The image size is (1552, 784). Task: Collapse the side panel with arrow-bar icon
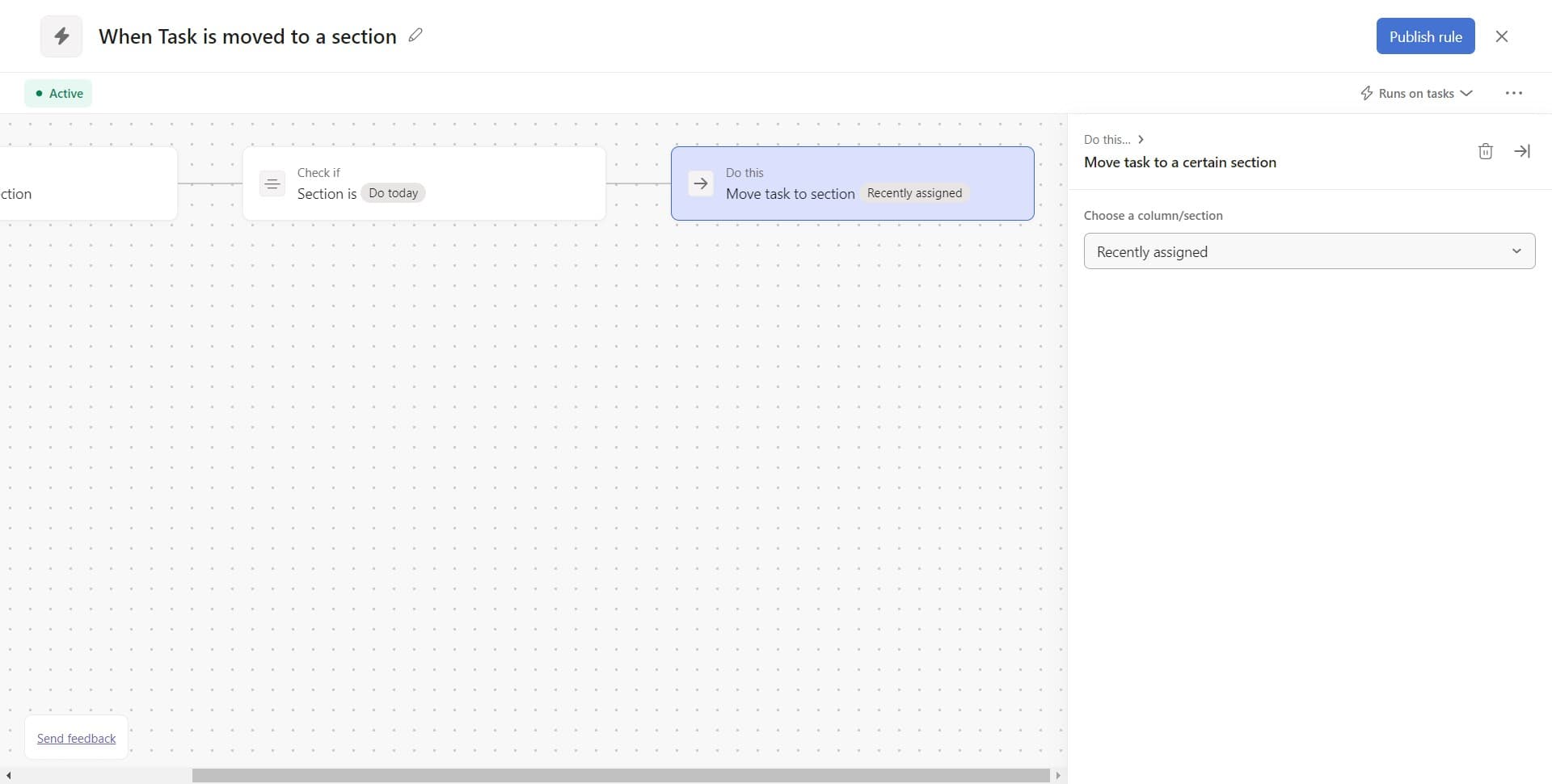click(1521, 151)
